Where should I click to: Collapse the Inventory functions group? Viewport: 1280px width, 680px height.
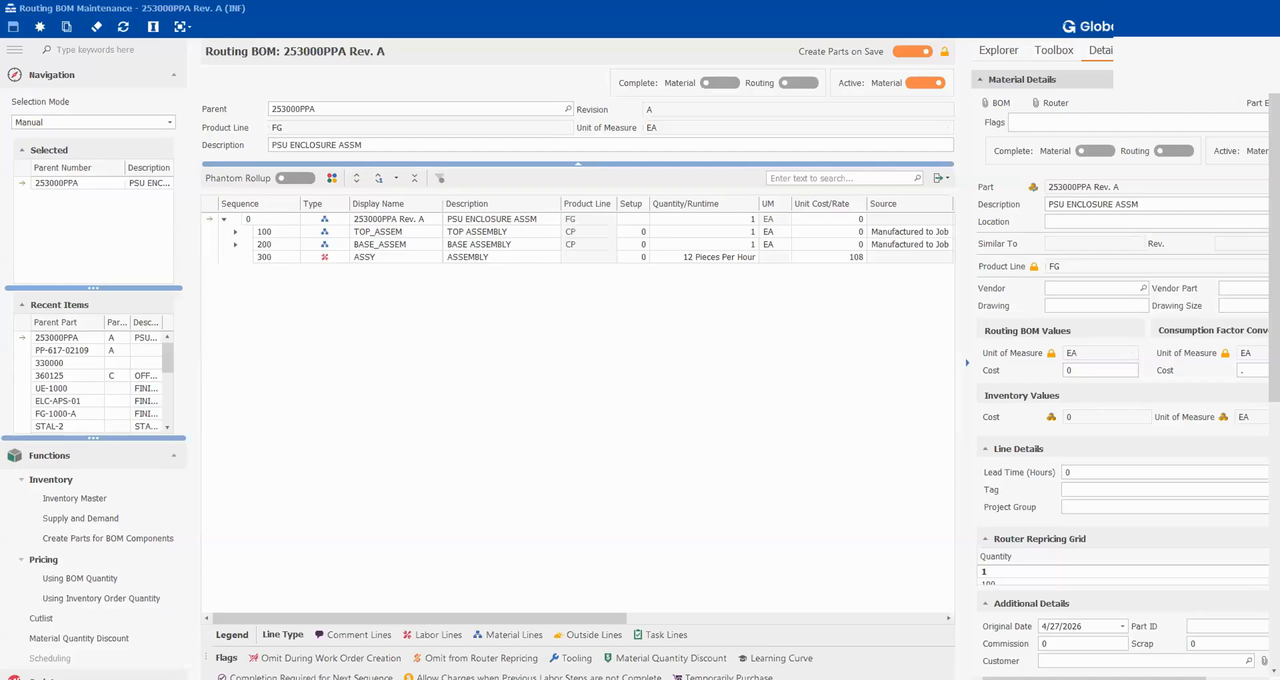22,480
